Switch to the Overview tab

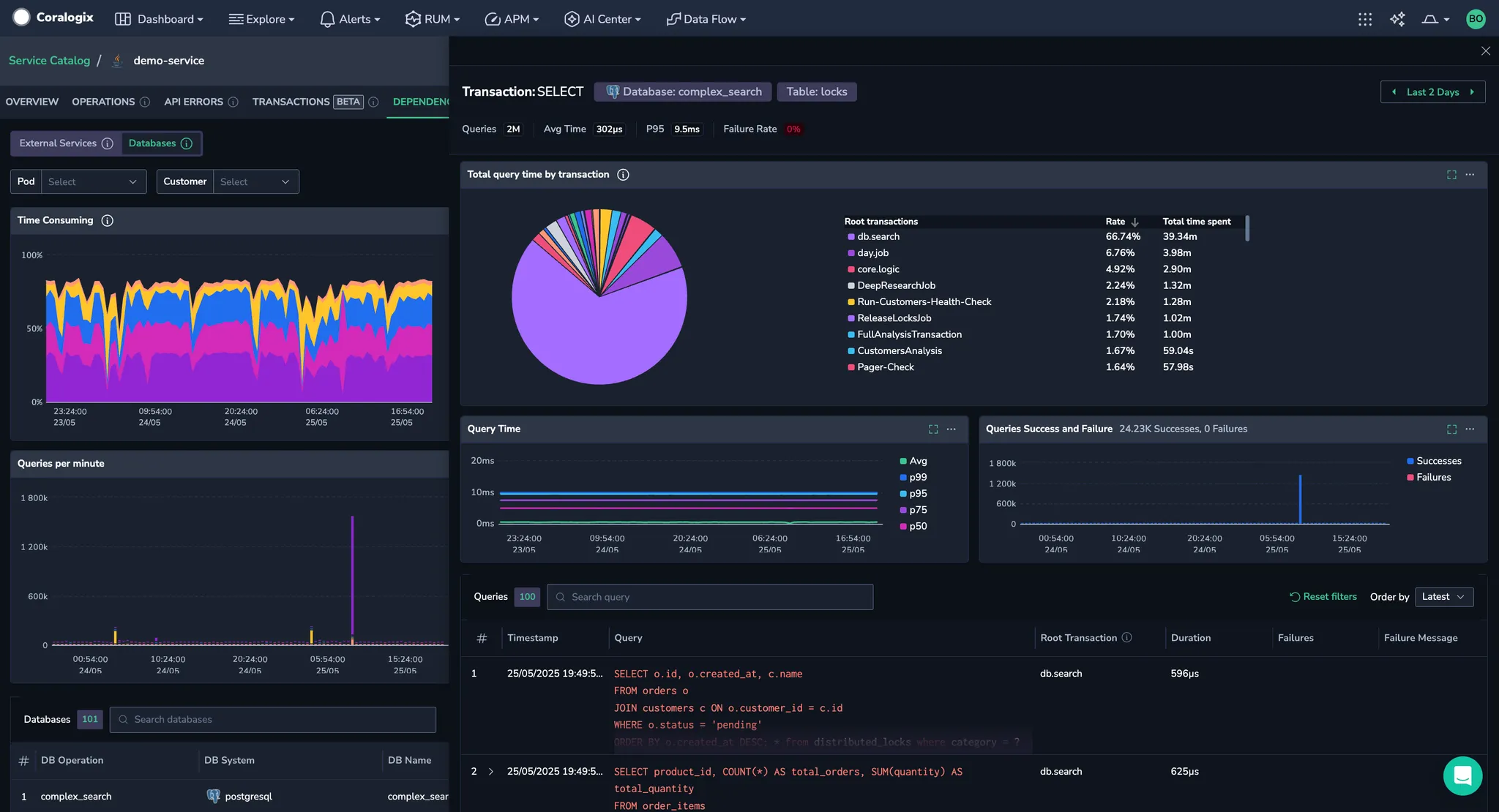click(x=32, y=102)
